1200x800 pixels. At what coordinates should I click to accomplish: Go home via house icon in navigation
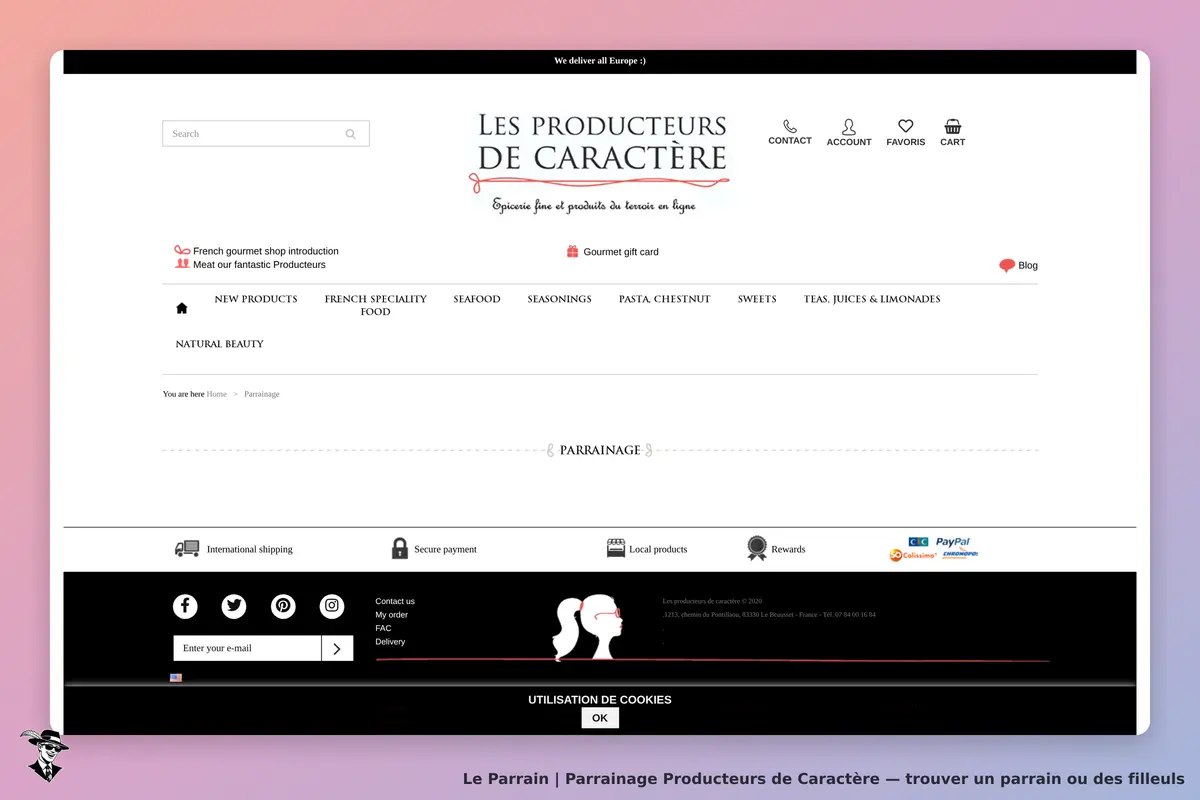(182, 308)
